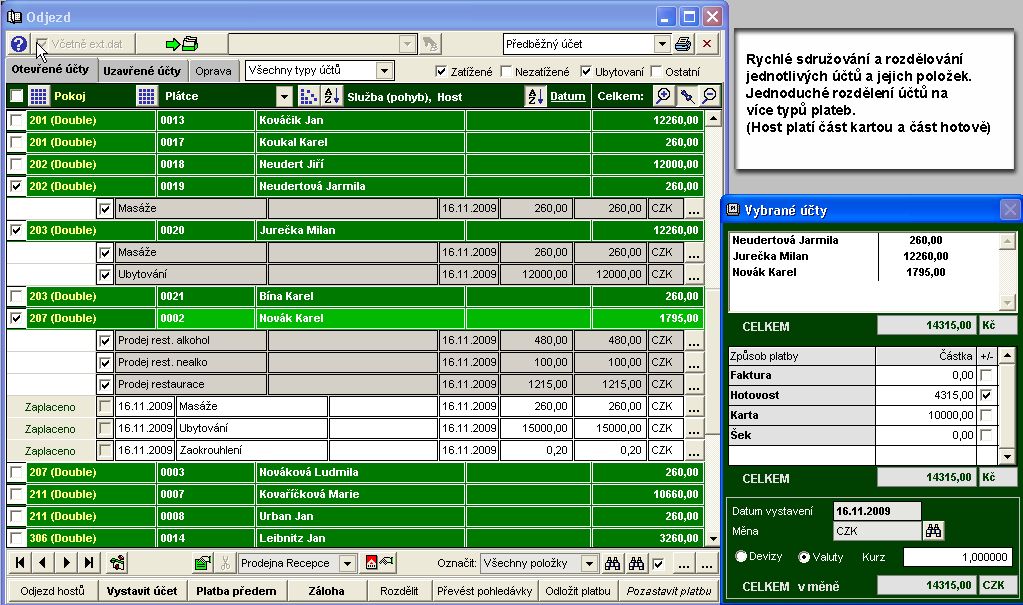Open the Oprava tab
Image resolution: width=1023 pixels, height=605 pixels.
point(214,71)
